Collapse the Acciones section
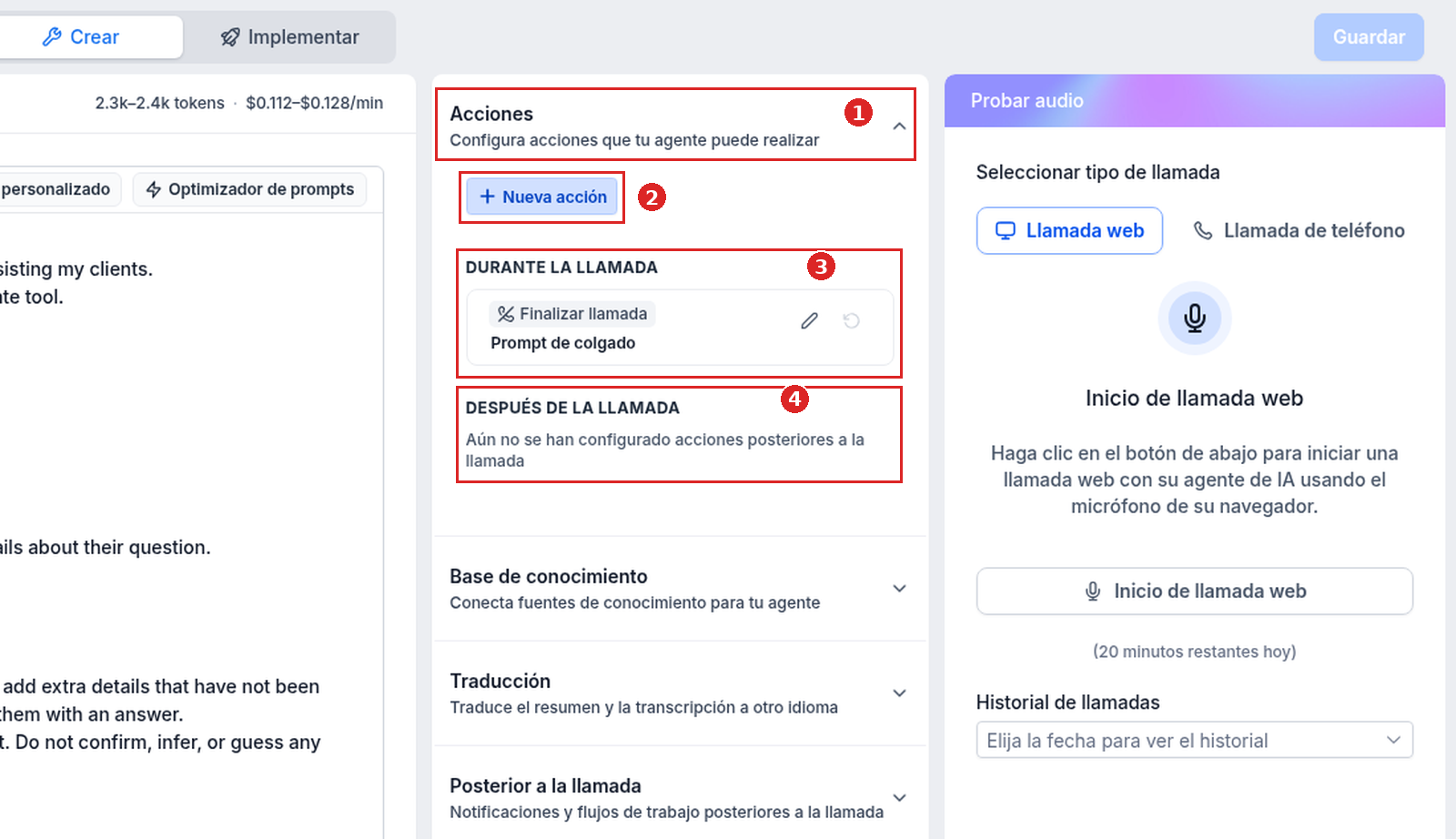This screenshot has height=839, width=1456. point(899,126)
